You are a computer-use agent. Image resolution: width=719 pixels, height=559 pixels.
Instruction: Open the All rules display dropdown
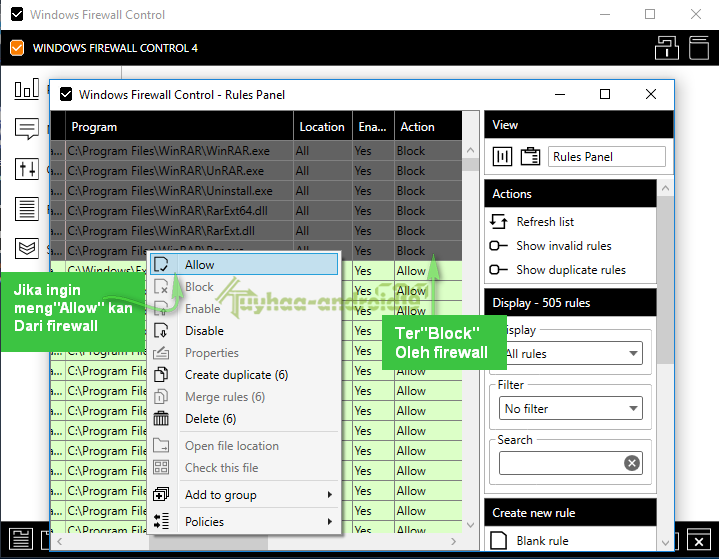pos(571,354)
